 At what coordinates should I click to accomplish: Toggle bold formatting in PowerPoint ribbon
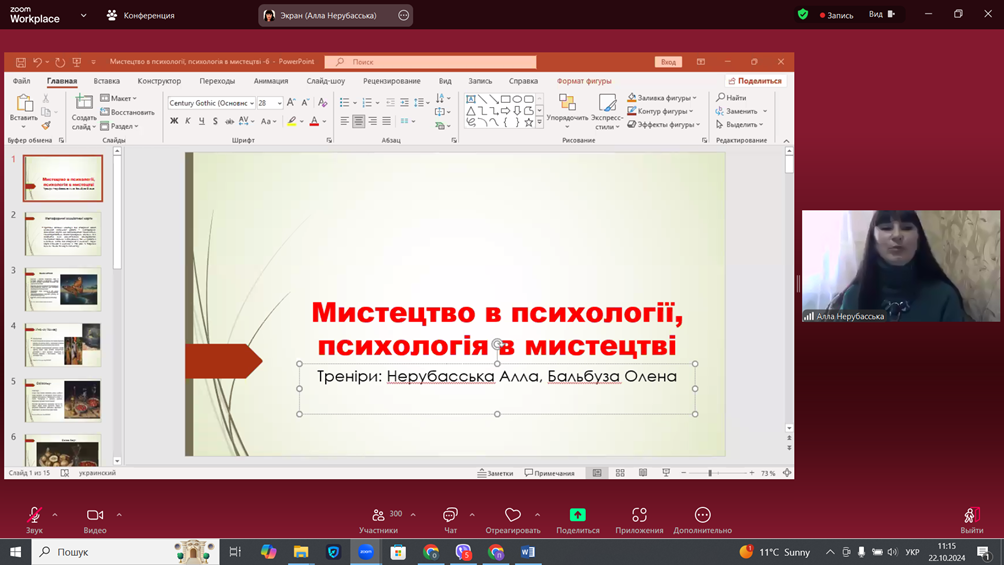(x=174, y=121)
